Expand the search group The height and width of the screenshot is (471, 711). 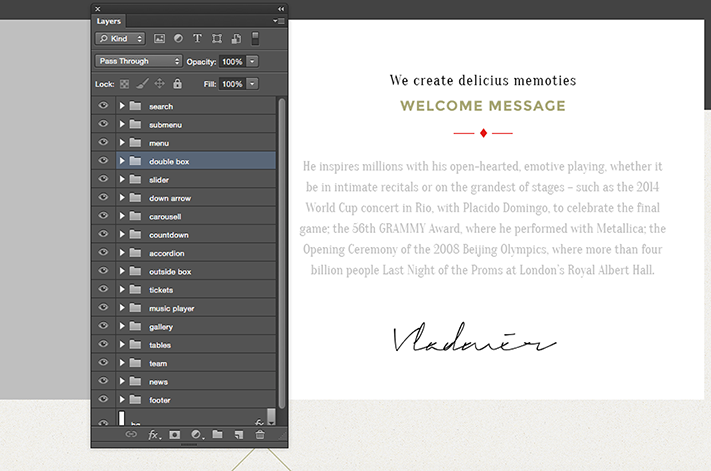tap(122, 106)
